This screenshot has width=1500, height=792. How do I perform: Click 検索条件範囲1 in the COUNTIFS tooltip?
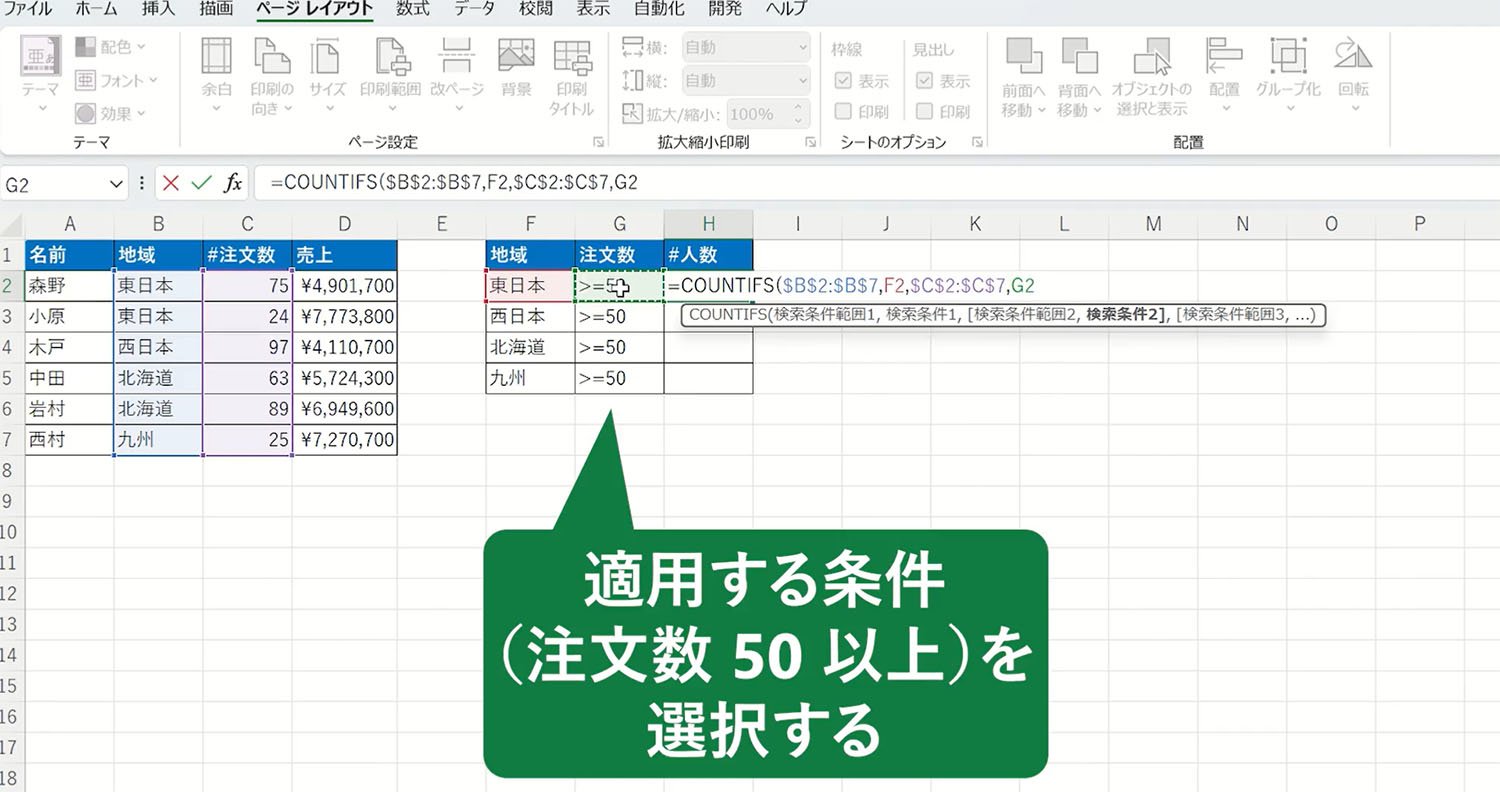point(826,316)
